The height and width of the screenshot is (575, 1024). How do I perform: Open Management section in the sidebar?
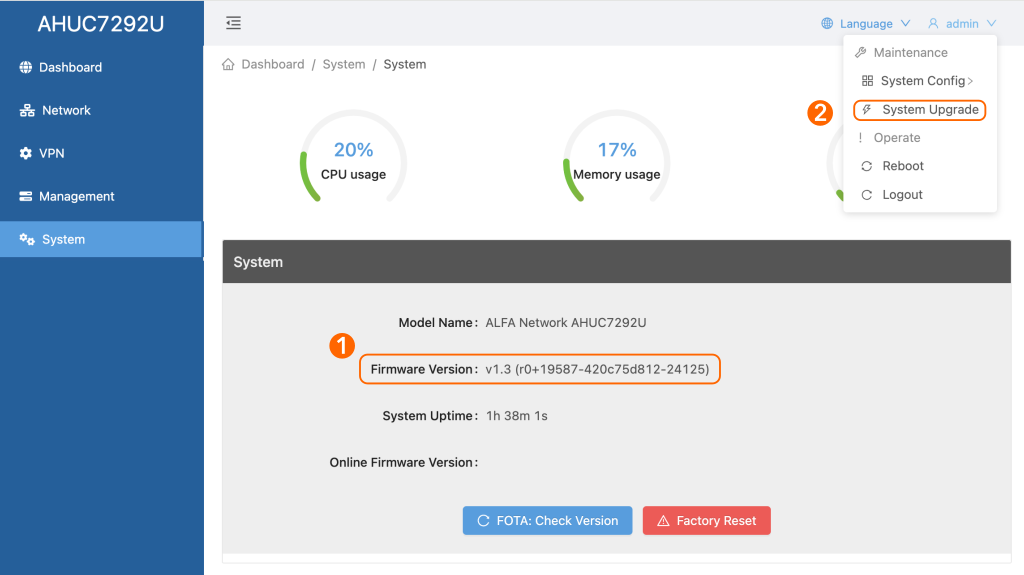[x=102, y=196]
